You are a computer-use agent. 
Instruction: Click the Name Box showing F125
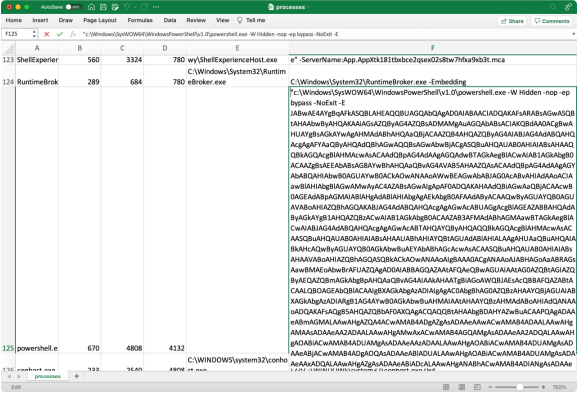17,34
